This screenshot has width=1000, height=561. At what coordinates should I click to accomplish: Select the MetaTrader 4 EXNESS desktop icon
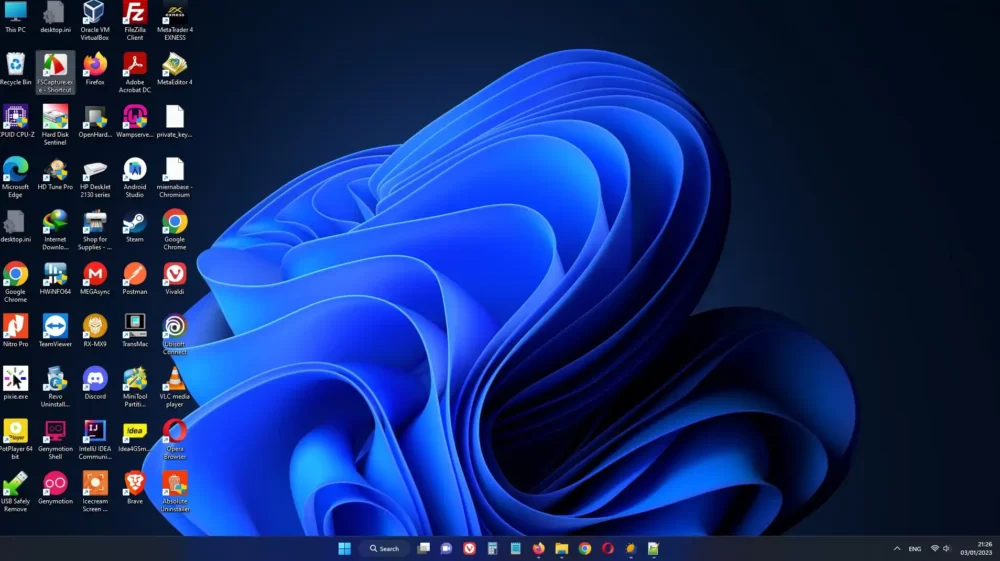point(175,21)
